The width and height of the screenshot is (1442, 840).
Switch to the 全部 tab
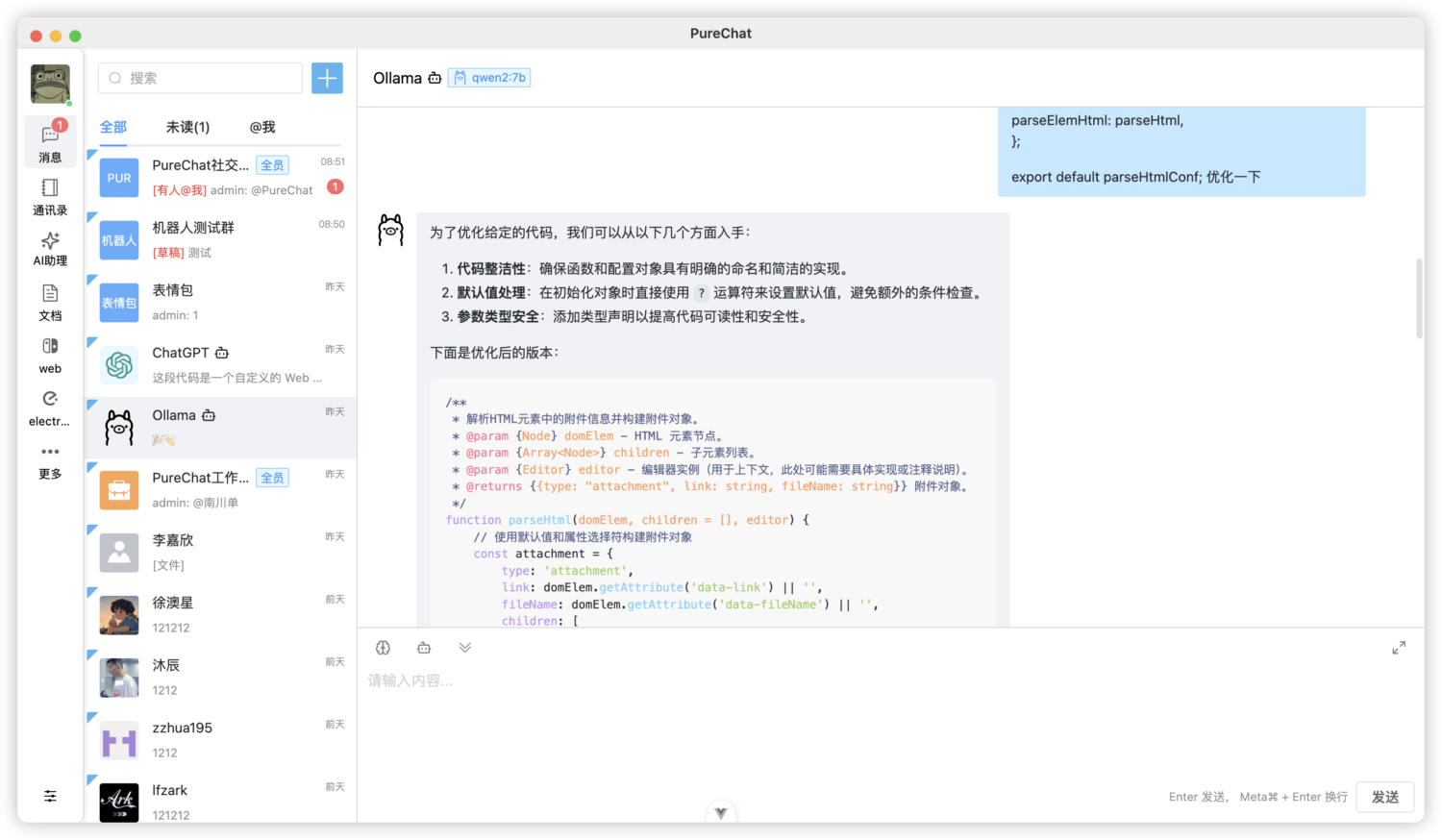point(113,127)
